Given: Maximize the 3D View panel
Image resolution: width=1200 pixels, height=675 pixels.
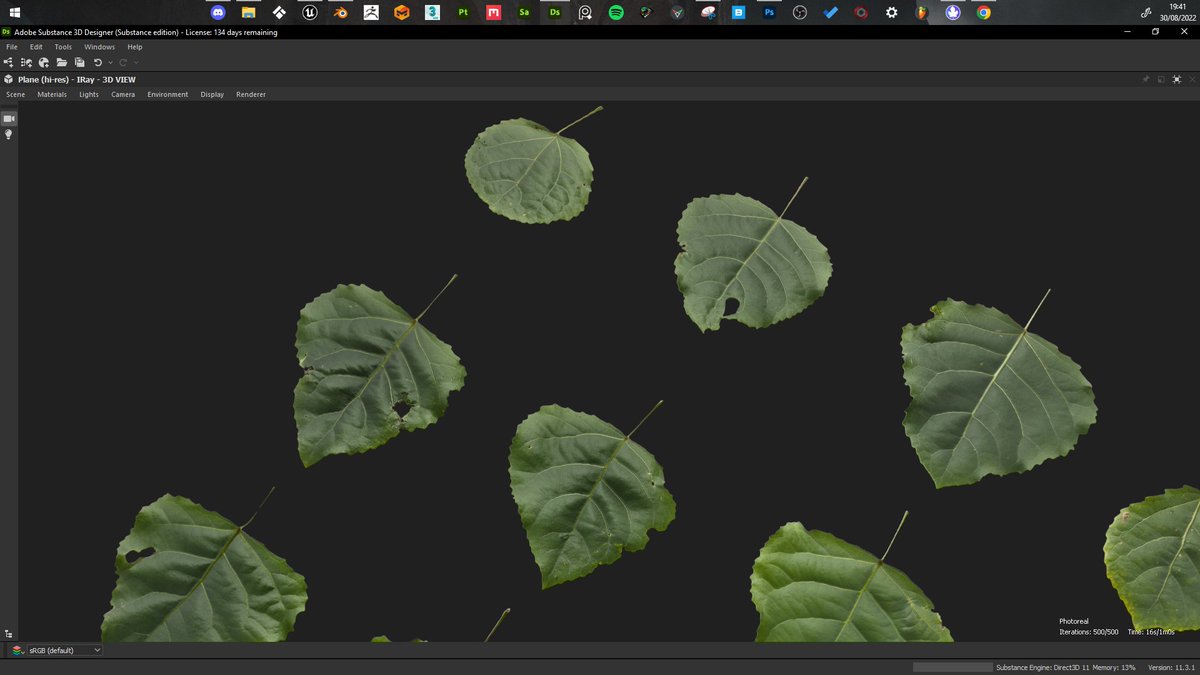Looking at the screenshot, I should (x=1176, y=79).
